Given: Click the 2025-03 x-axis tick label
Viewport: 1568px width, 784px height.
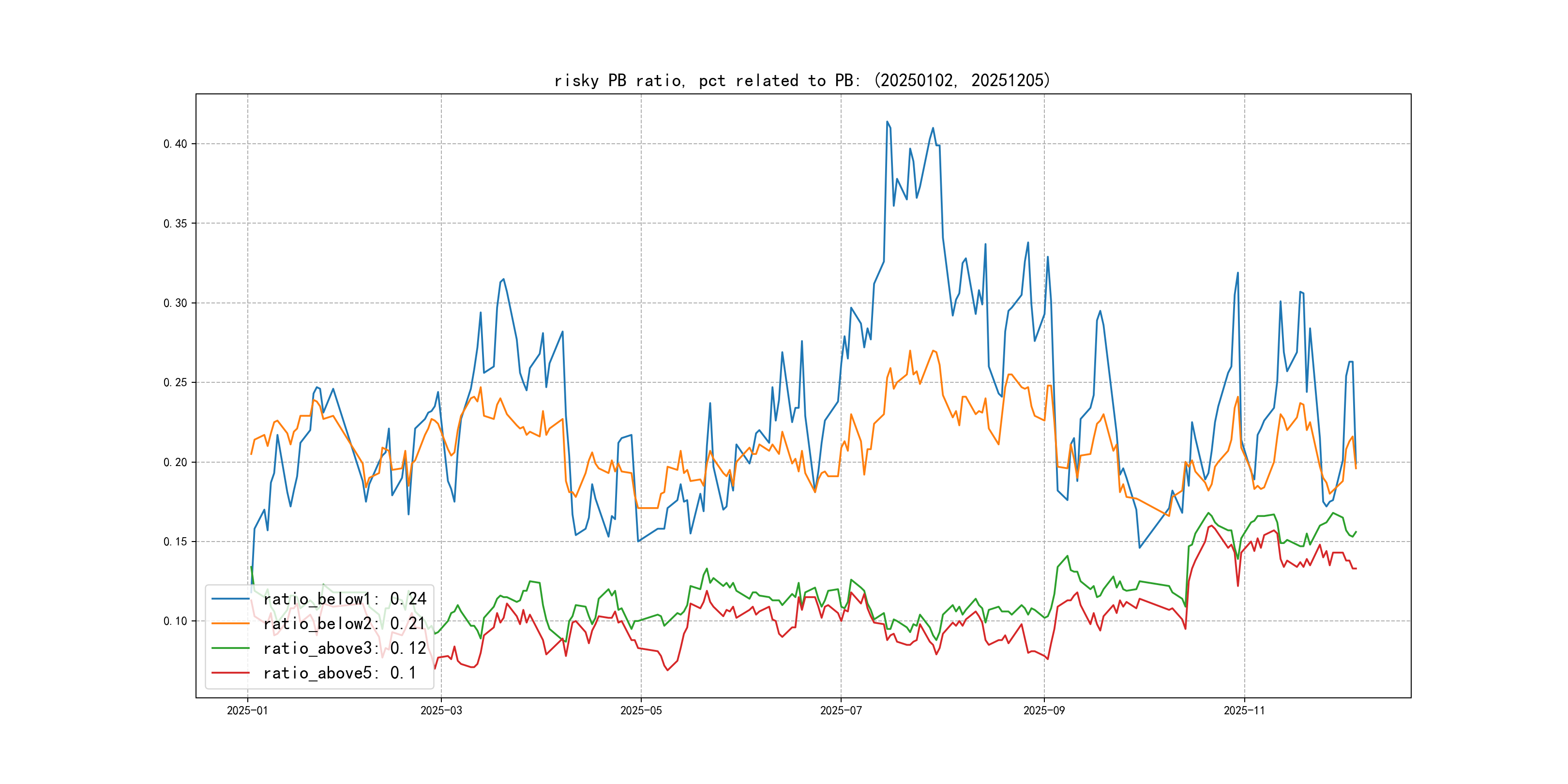Looking at the screenshot, I should coord(441,710).
